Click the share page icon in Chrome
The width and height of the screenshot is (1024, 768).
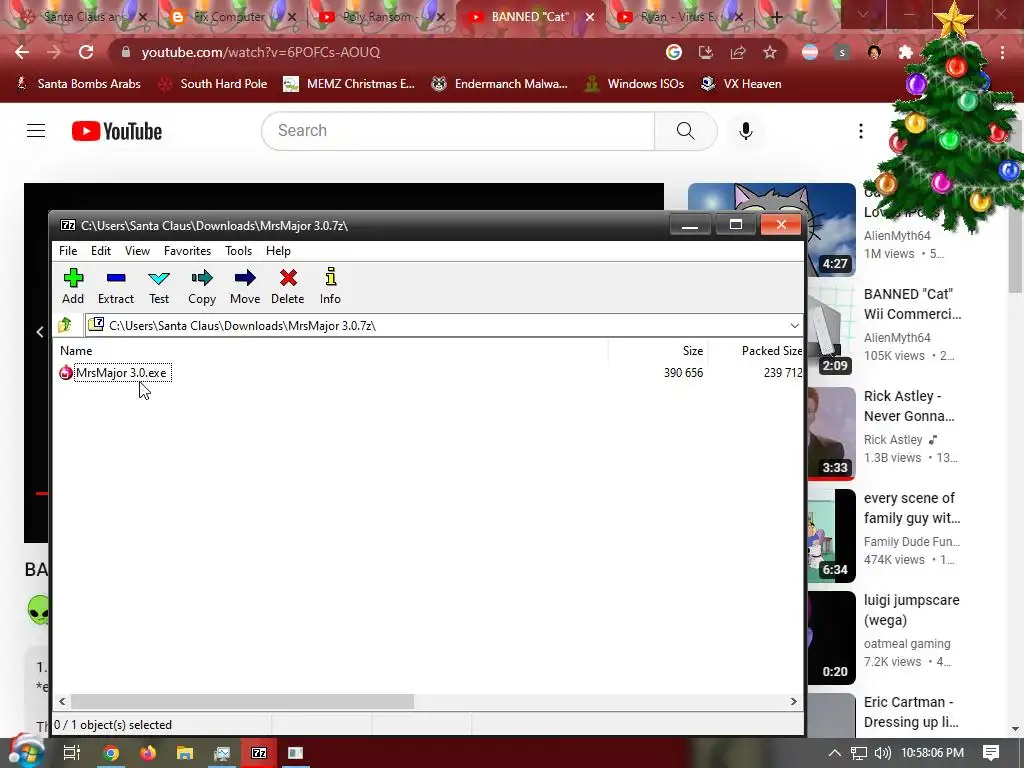pos(738,52)
